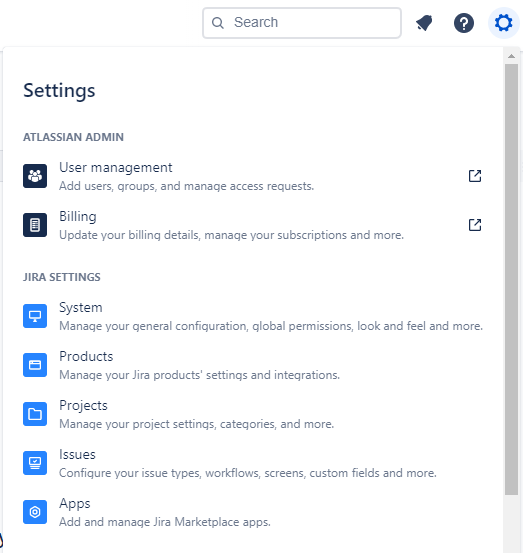Click the Billing document icon
The image size is (523, 553).
coord(35,225)
